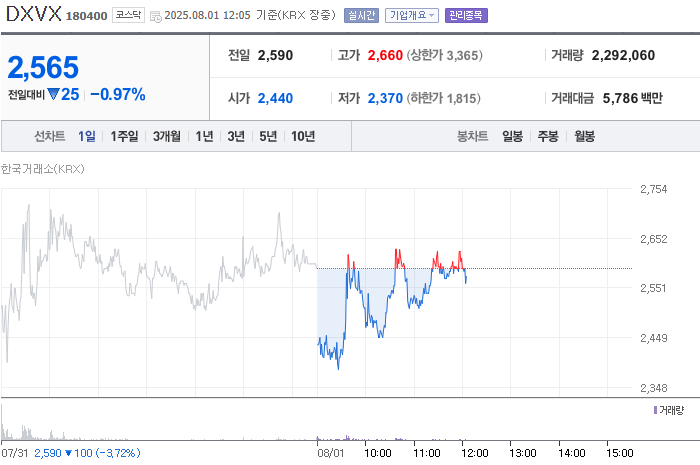Viewport: 700px width, 465px height.
Task: Switch to 주봉 candlestick chart
Action: [x=548, y=136]
